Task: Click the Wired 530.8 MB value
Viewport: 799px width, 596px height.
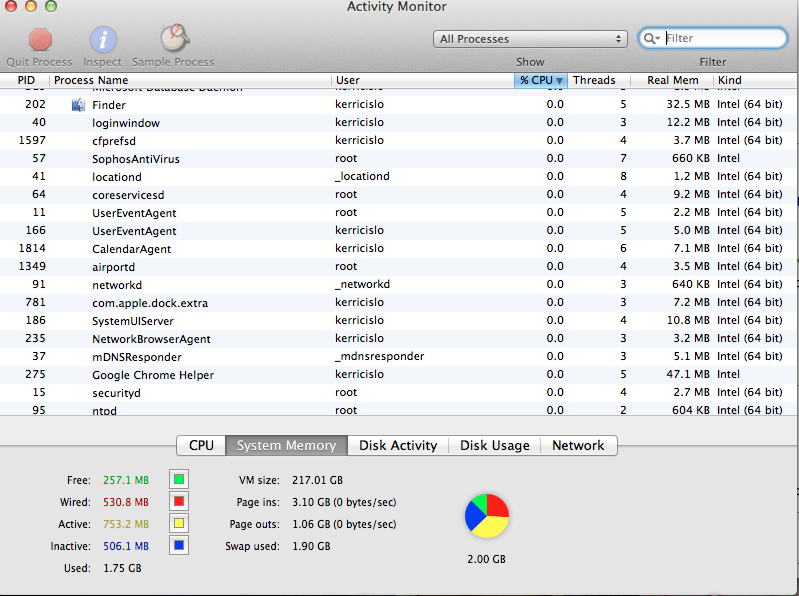Action: tap(126, 502)
